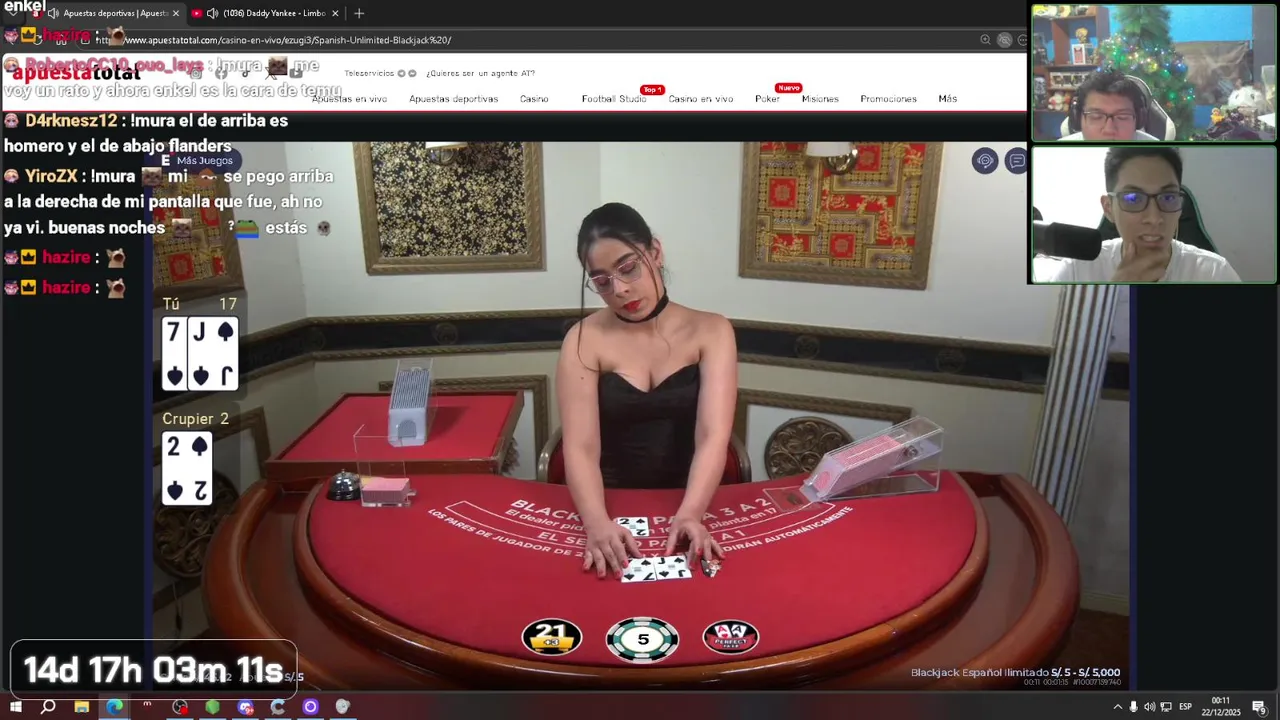Click the Crupier 2 score label
Screen dimensions: 1280x720
click(x=196, y=419)
